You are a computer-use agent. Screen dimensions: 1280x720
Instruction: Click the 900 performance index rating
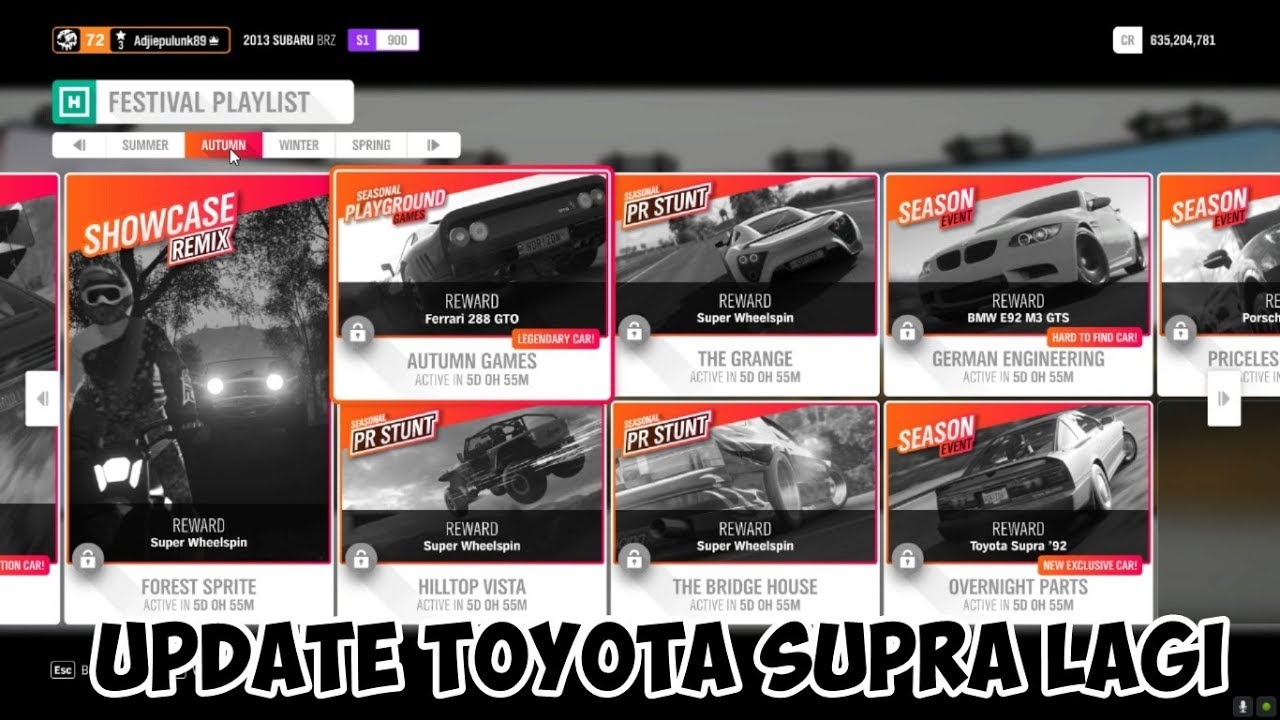pyautogui.click(x=398, y=41)
